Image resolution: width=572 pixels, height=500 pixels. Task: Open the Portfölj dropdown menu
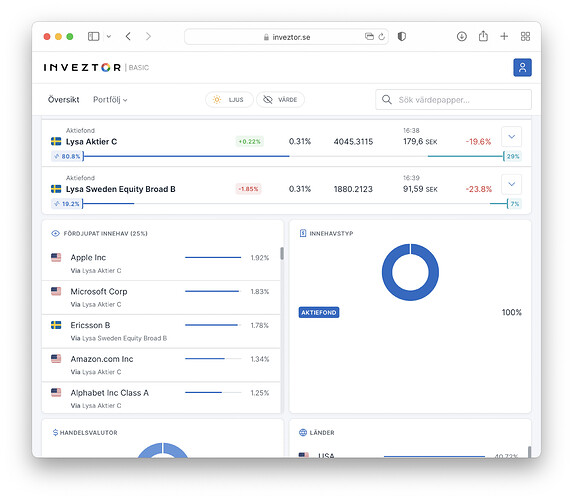coord(110,100)
